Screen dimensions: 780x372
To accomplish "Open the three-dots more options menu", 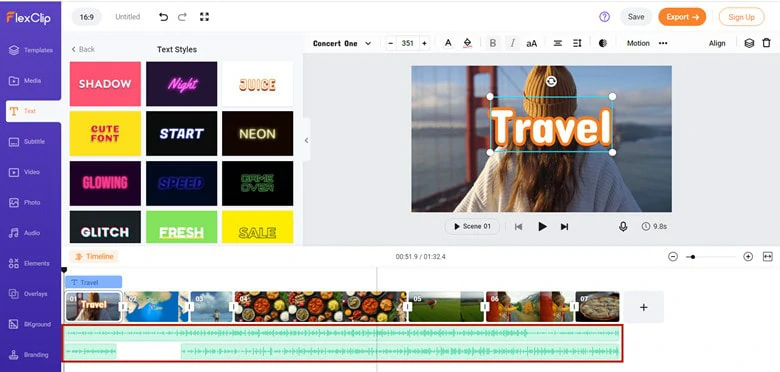I will coord(663,43).
